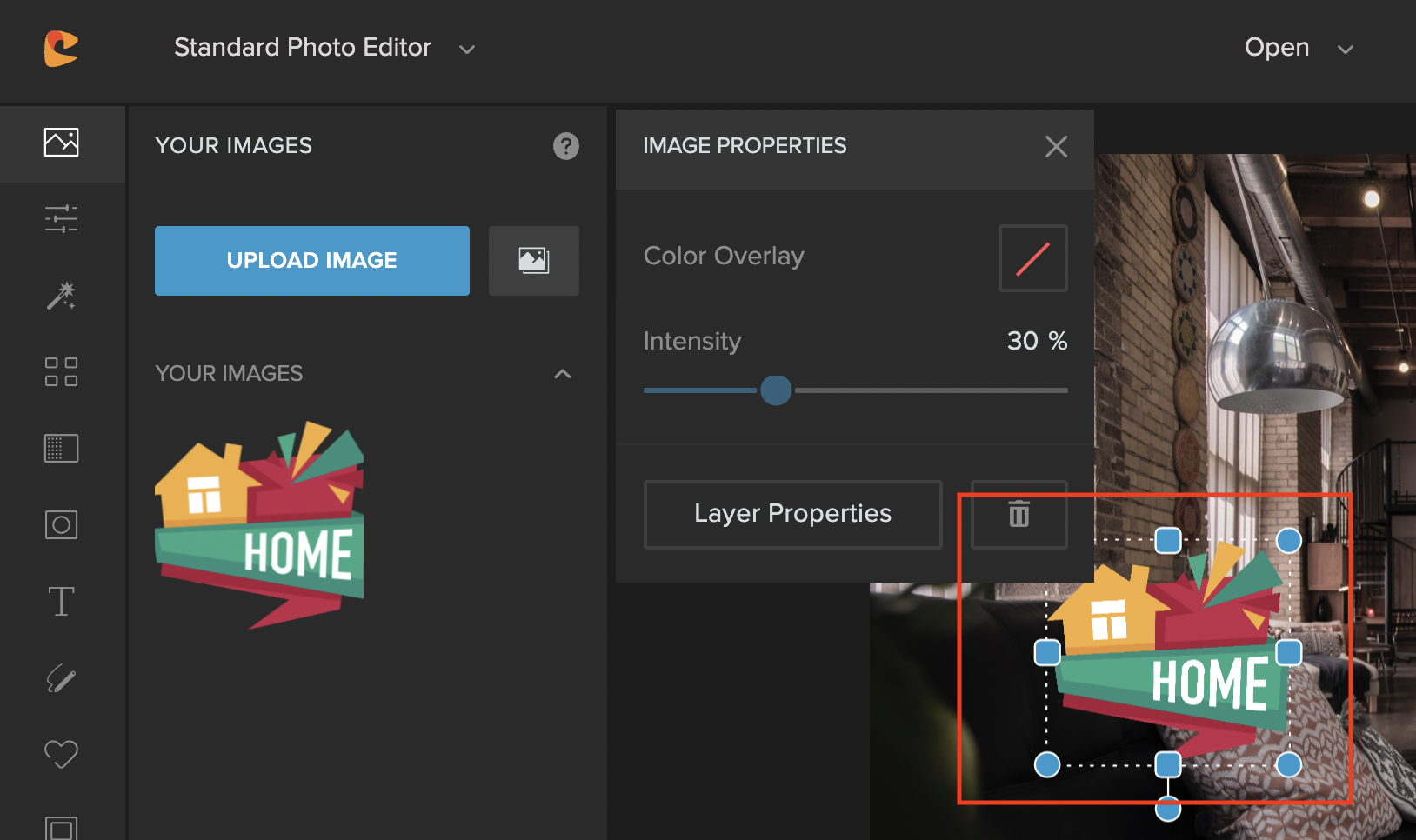Image resolution: width=1416 pixels, height=840 pixels.
Task: Open the Adjustments sliders sidebar tool
Action: pos(61,219)
